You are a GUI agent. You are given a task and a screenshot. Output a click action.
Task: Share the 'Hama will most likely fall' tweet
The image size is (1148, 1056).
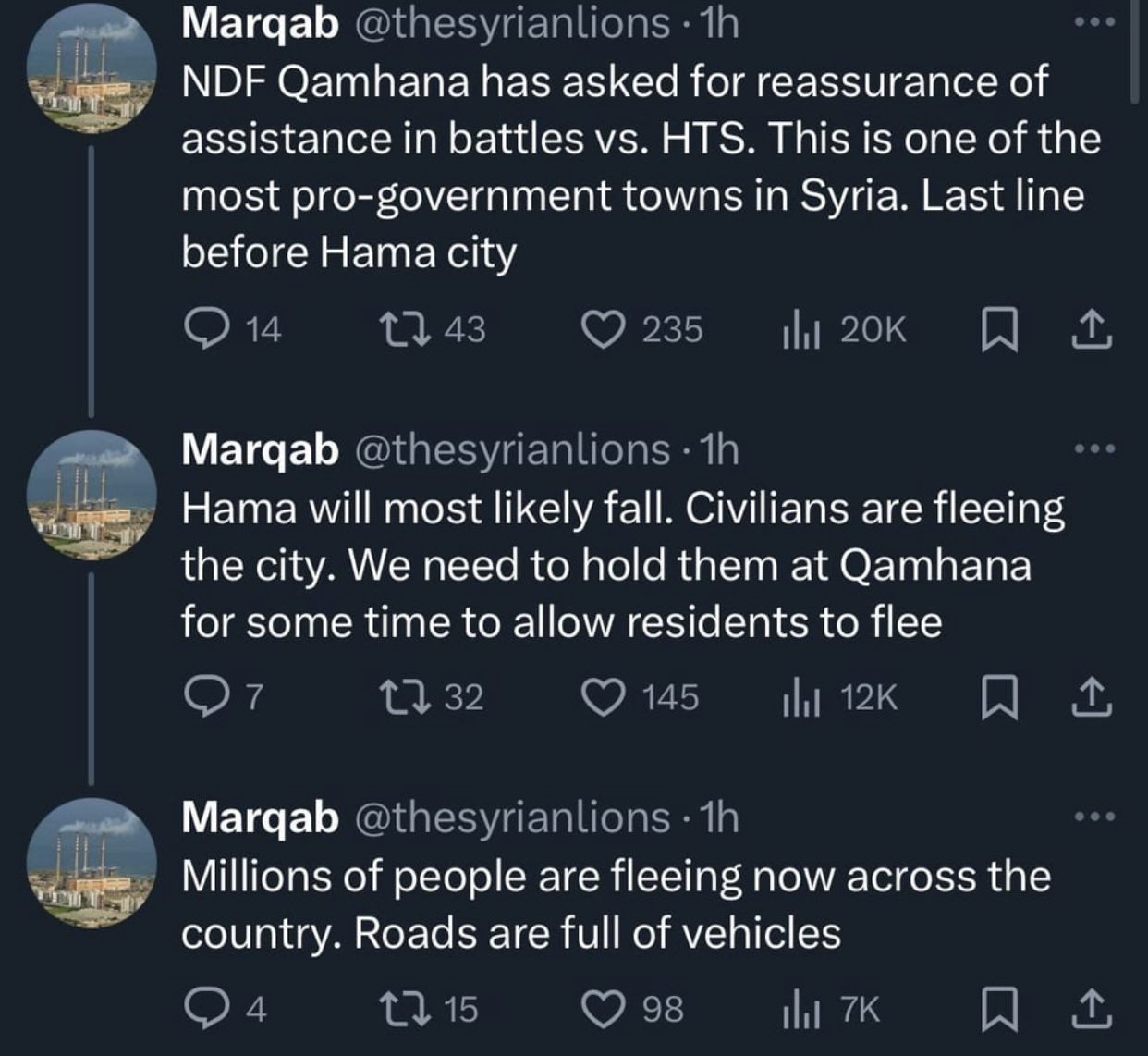point(1090,696)
